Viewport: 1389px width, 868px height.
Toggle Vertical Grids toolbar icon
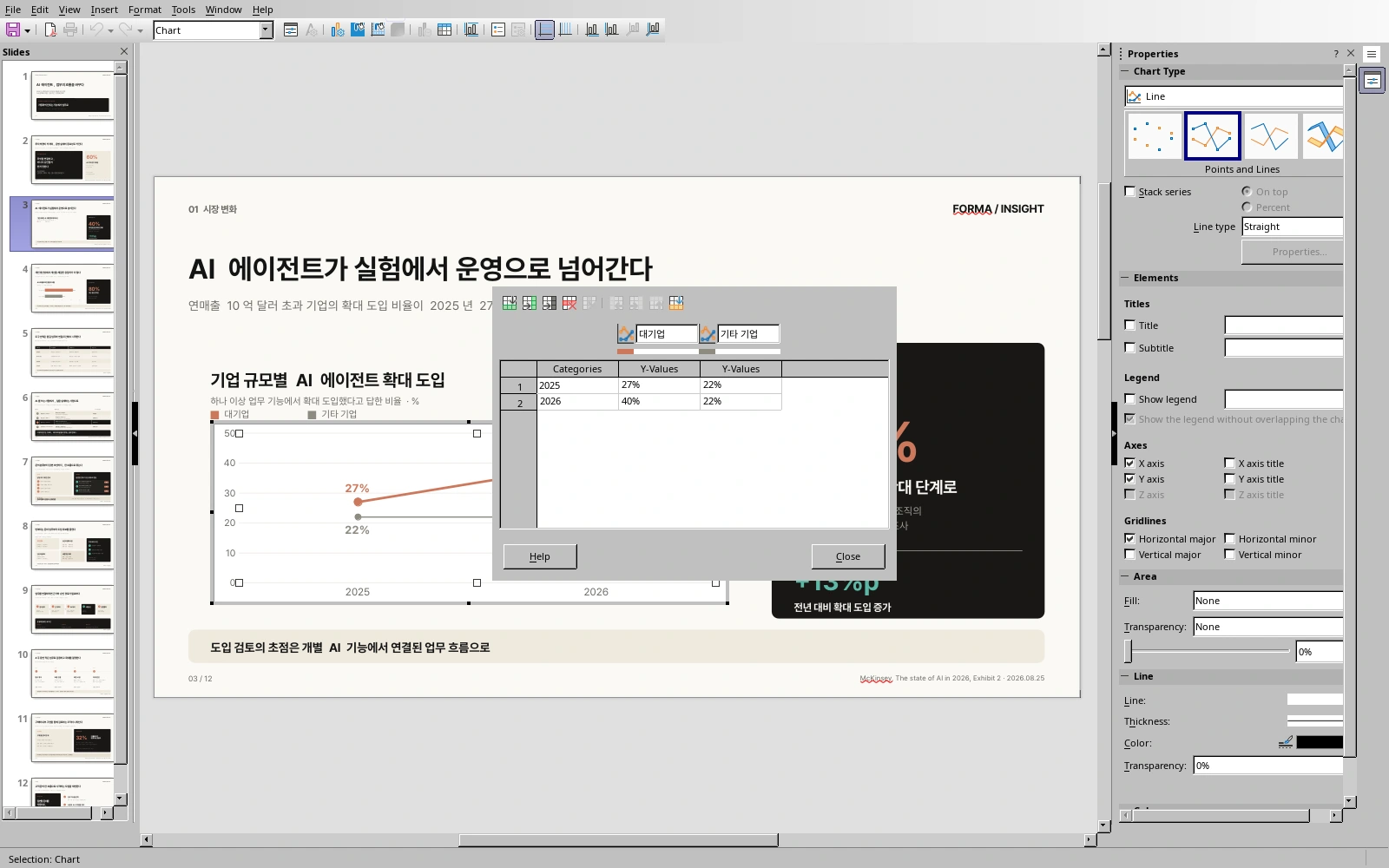[x=565, y=30]
